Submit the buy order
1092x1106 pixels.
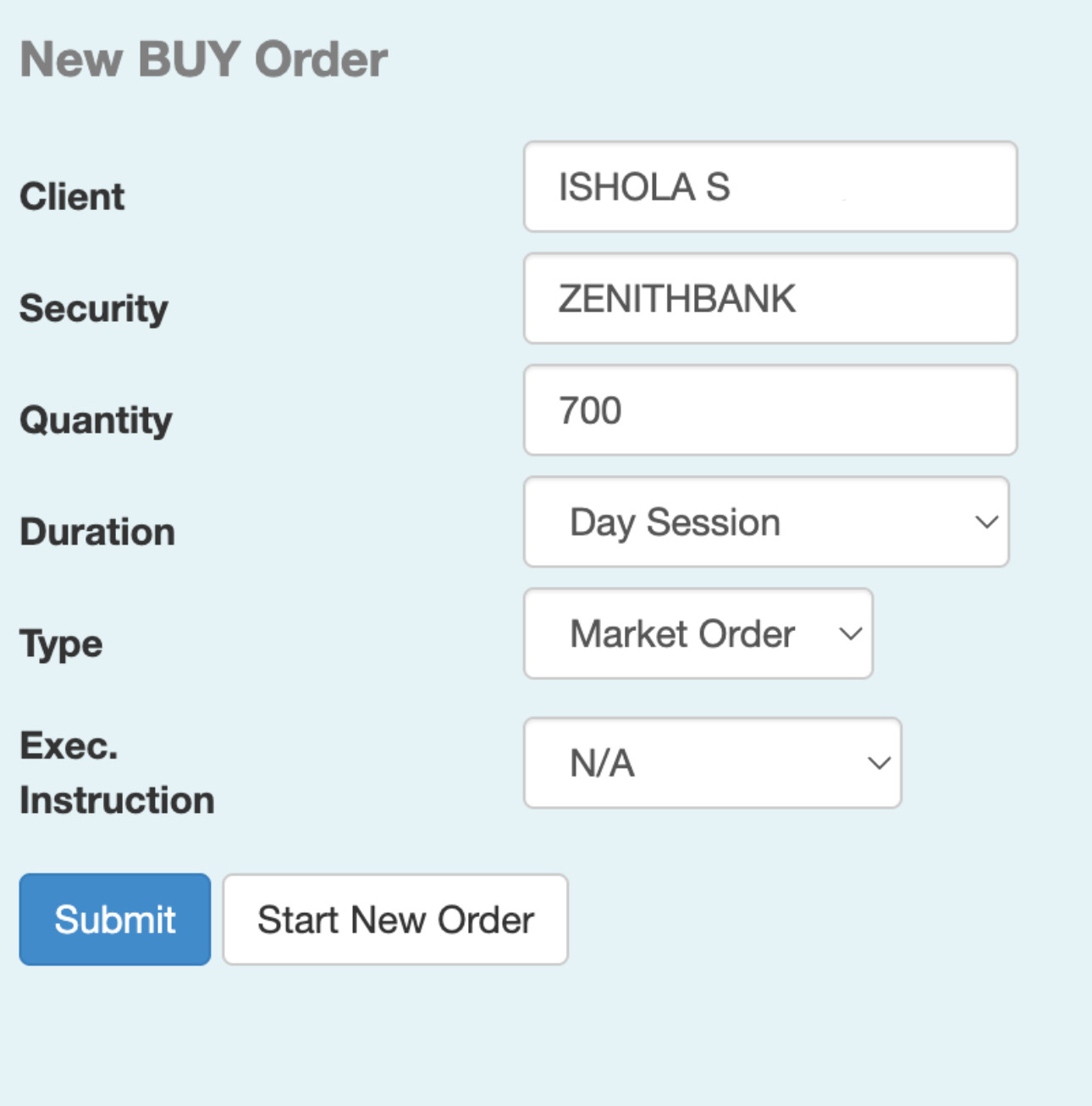tap(115, 920)
